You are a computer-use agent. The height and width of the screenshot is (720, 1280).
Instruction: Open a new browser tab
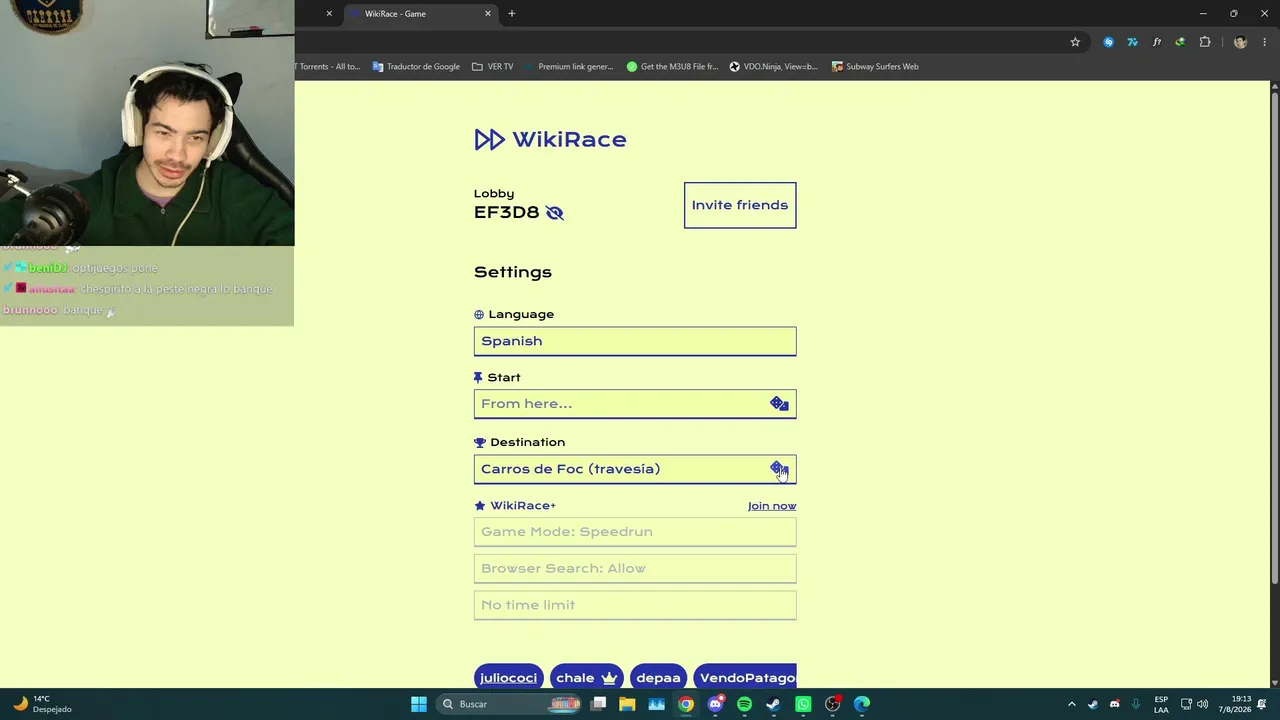point(512,14)
